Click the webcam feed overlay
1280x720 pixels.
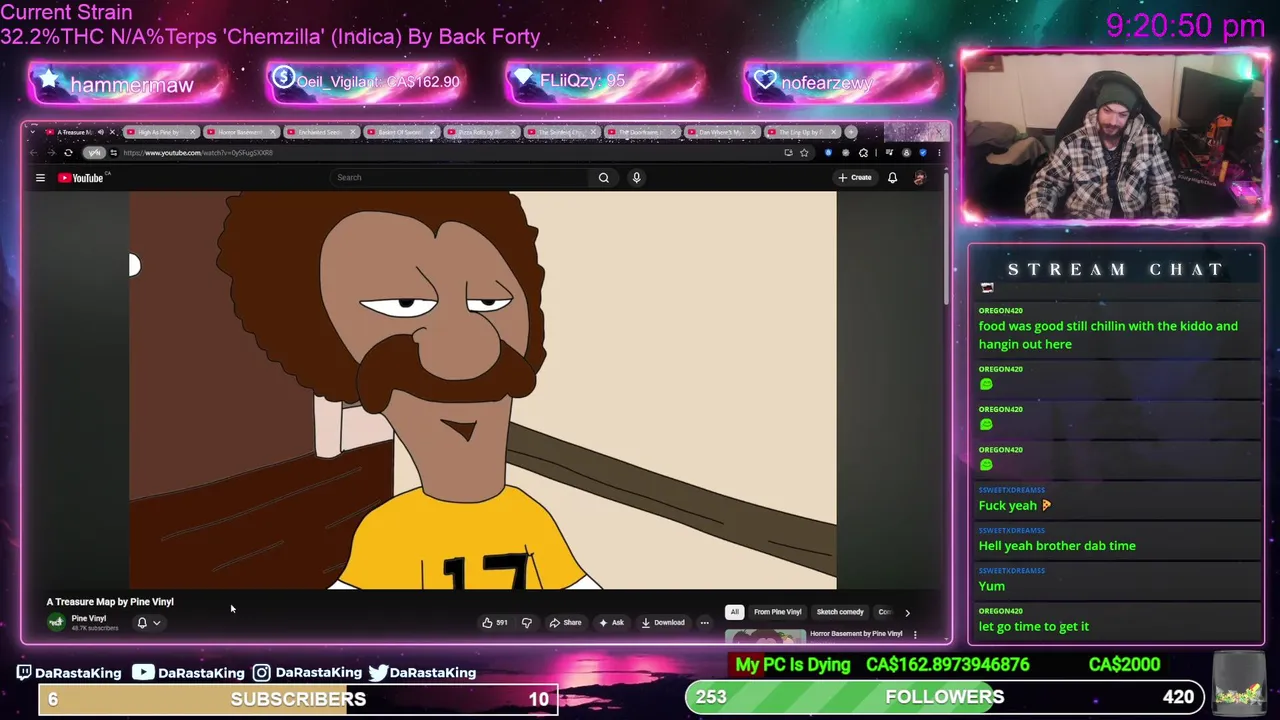coord(1115,137)
